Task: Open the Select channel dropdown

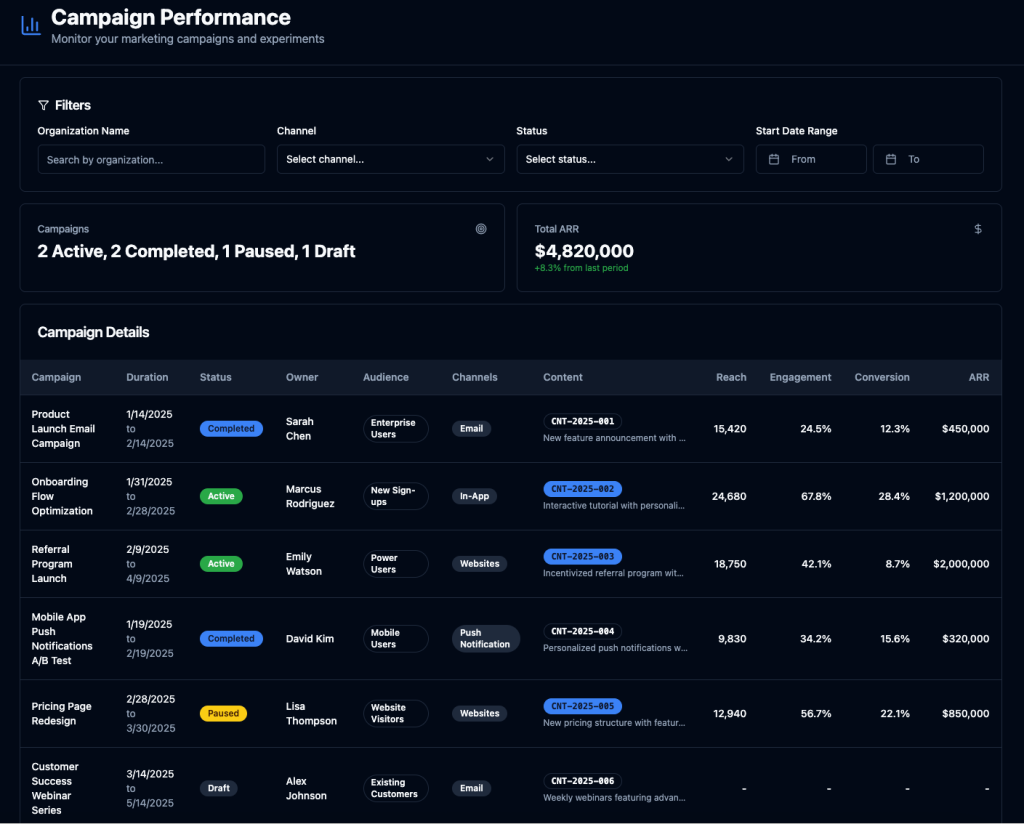Action: [x=390, y=159]
